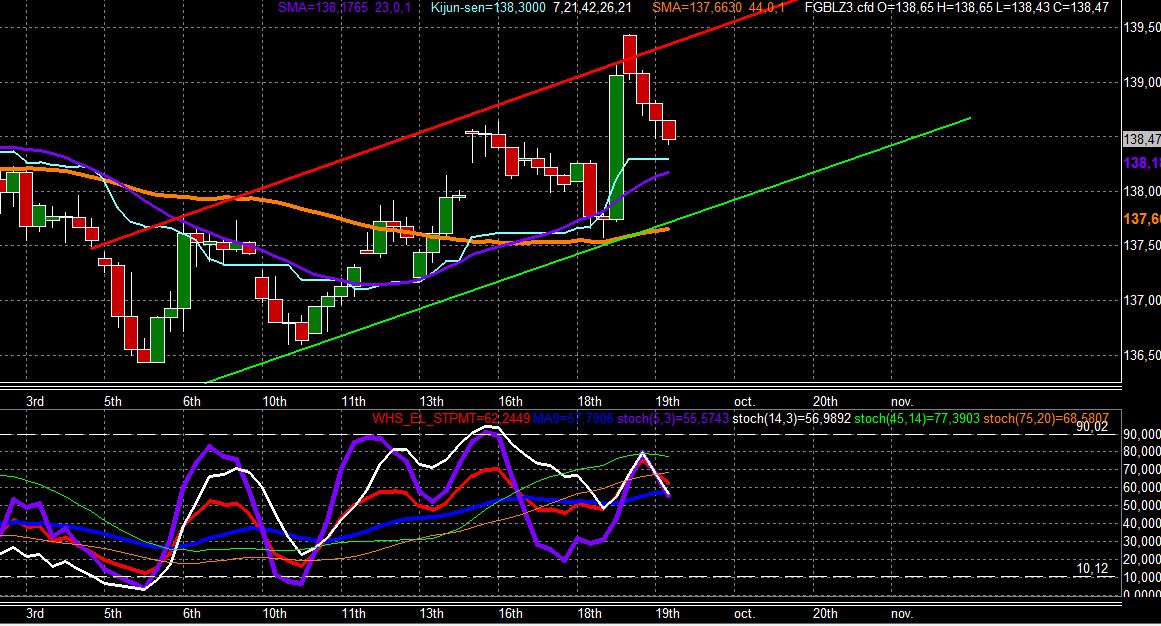Image resolution: width=1161 pixels, height=626 pixels.
Task: Click the oct. date label under price chart
Action: tap(744, 402)
